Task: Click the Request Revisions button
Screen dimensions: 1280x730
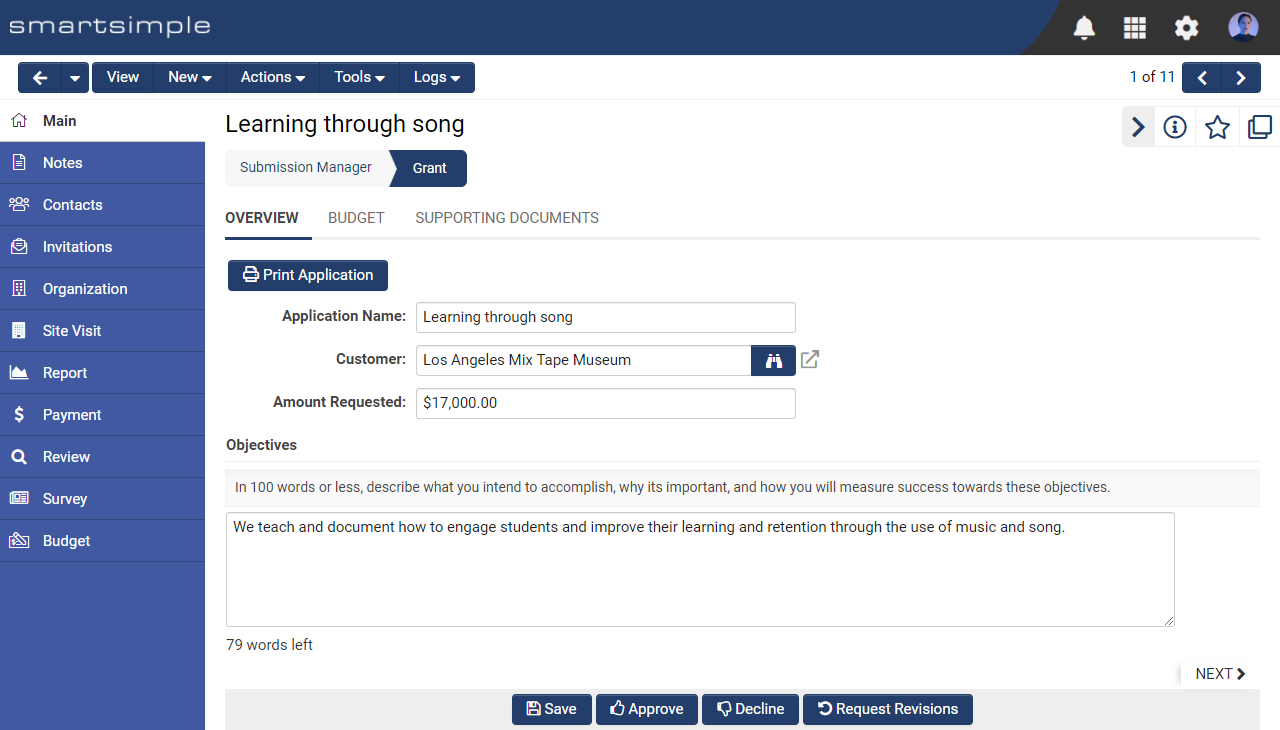Action: 887,709
